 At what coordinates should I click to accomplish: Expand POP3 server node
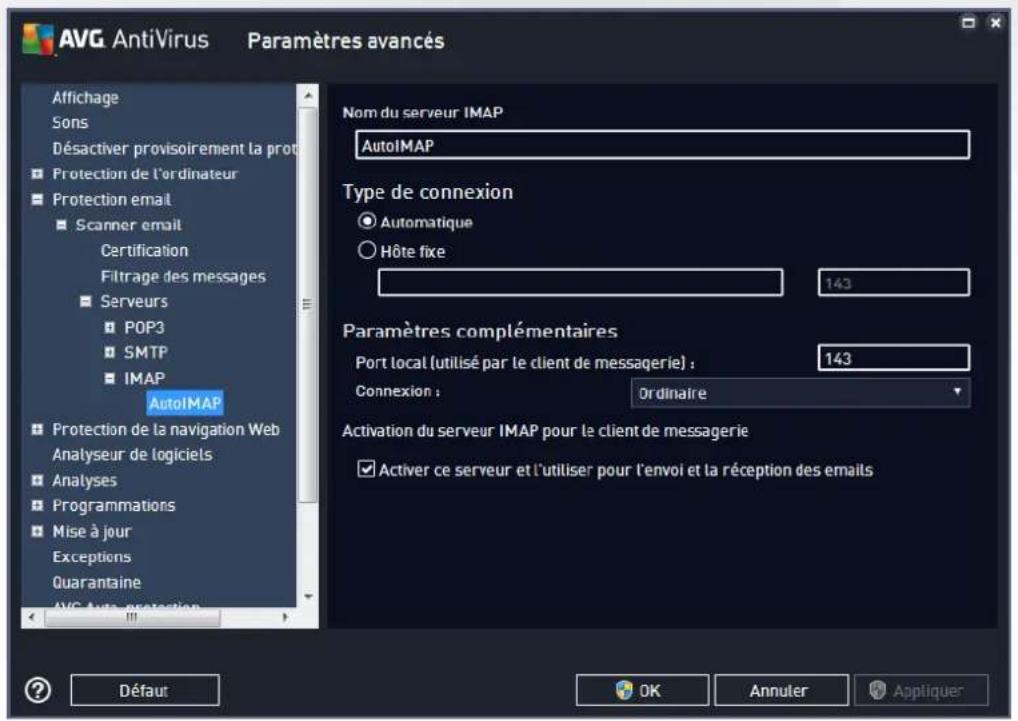110,327
